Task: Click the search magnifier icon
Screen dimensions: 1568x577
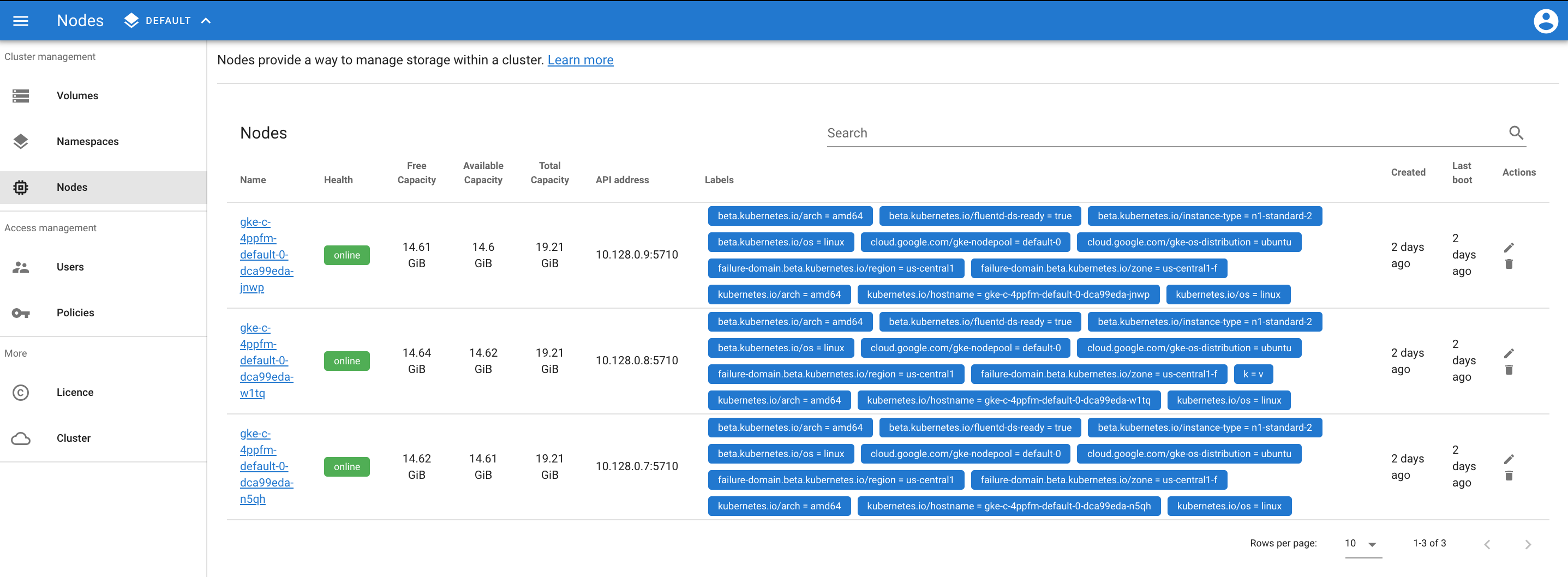Action: click(1516, 133)
